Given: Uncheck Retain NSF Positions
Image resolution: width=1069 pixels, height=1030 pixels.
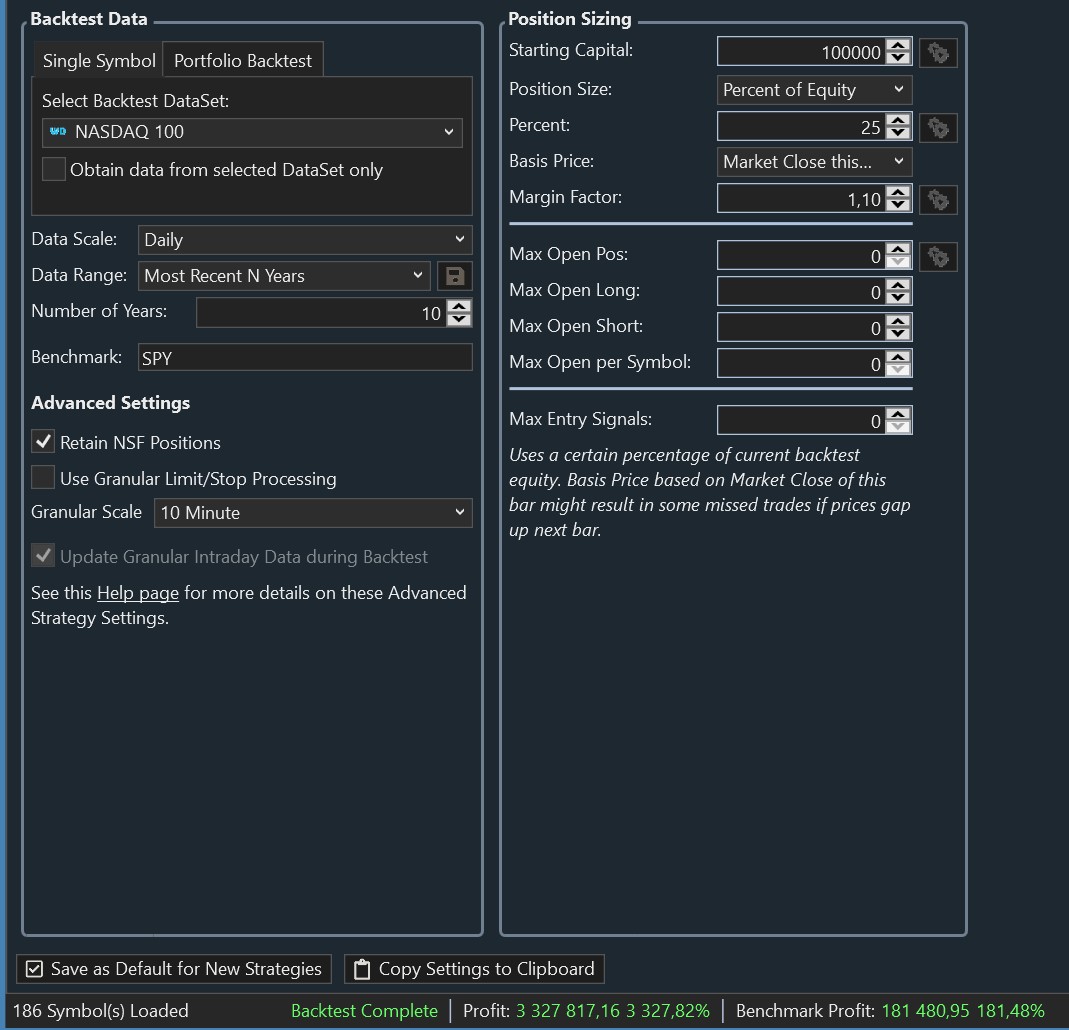Looking at the screenshot, I should pos(44,442).
